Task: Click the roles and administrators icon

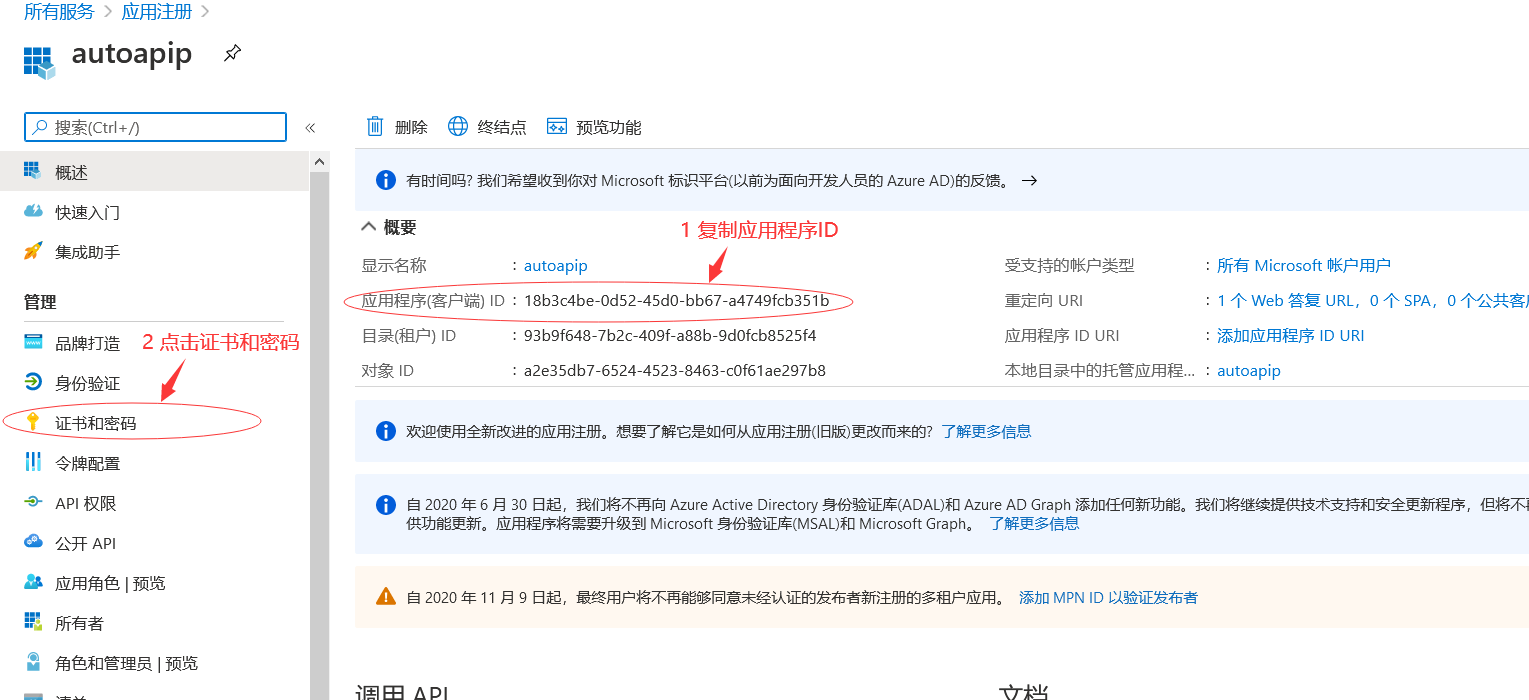Action: click(33, 662)
